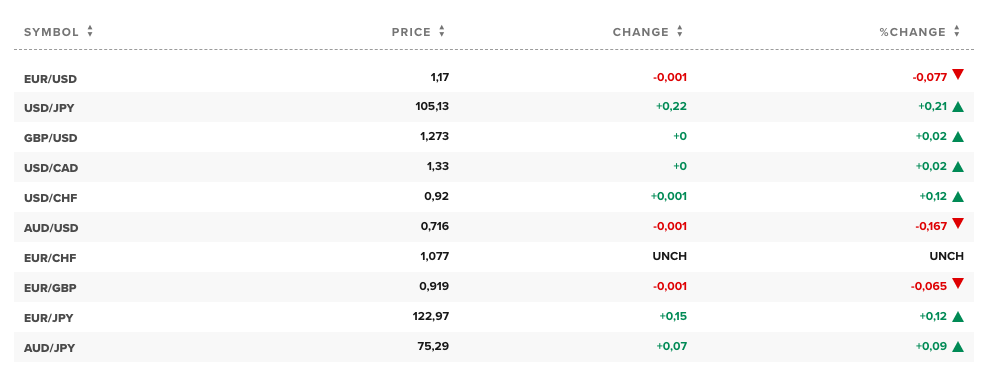This screenshot has width=995, height=388.
Task: Click the green up arrow for USD/CHF
Action: [x=958, y=197]
